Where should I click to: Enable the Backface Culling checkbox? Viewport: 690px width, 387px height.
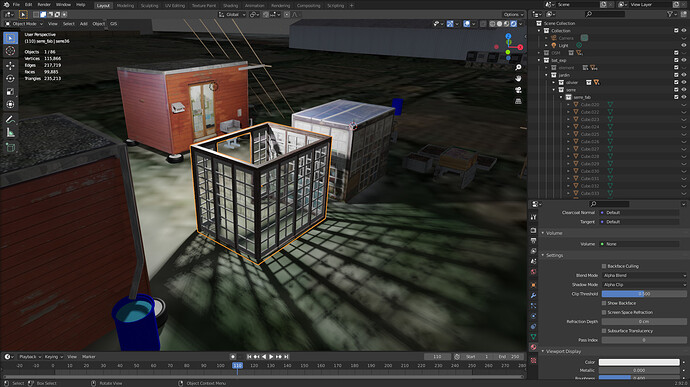pyautogui.click(x=604, y=266)
